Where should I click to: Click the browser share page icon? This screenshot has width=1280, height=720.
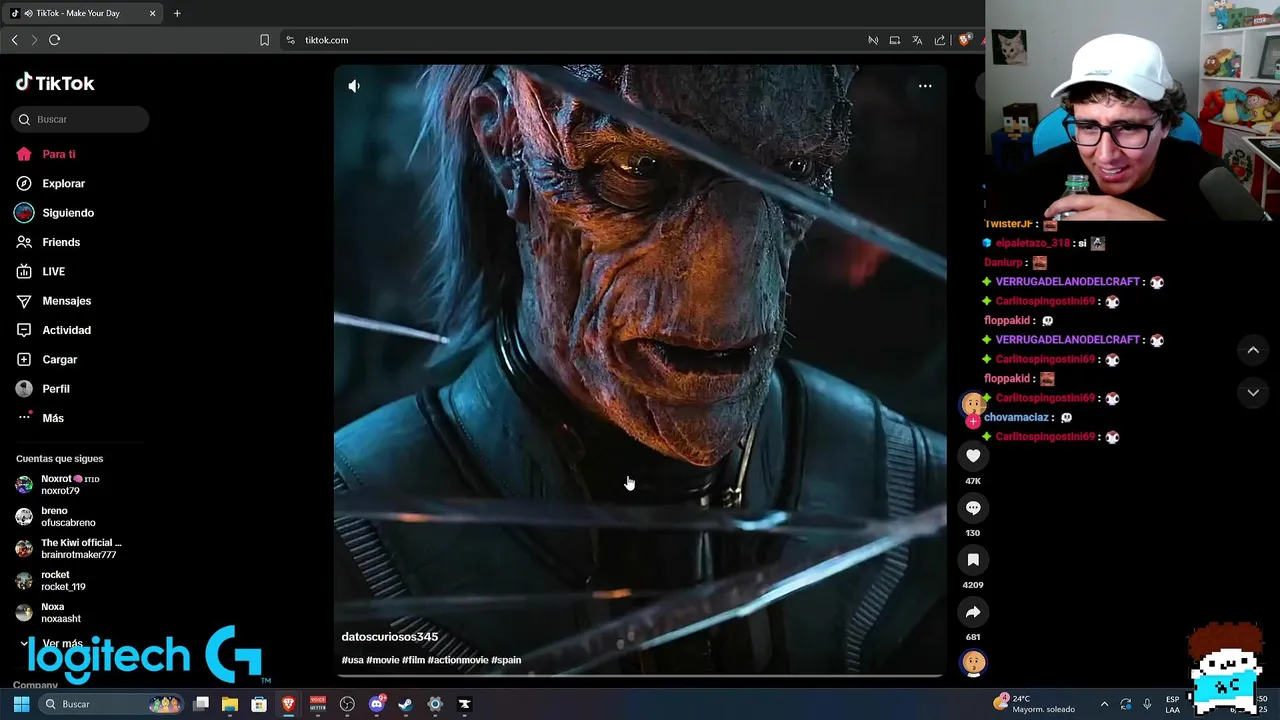(x=940, y=40)
